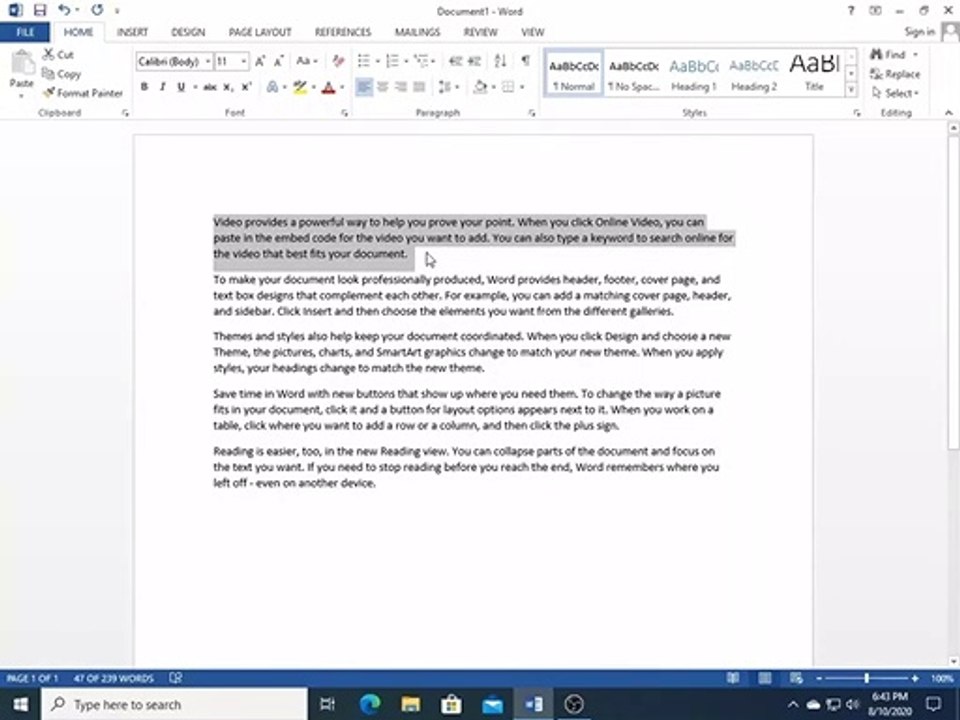Collapse the ribbon with the arrow
This screenshot has height=720, width=960.
948,113
